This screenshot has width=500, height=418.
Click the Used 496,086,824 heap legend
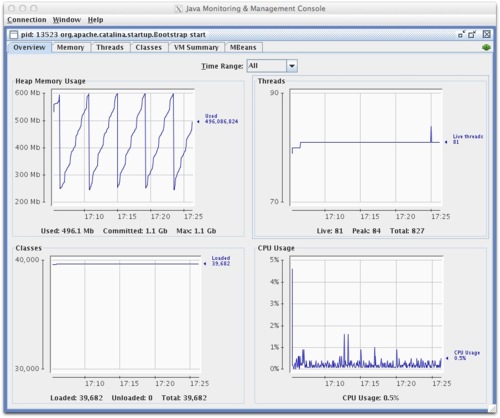pyautogui.click(x=218, y=119)
